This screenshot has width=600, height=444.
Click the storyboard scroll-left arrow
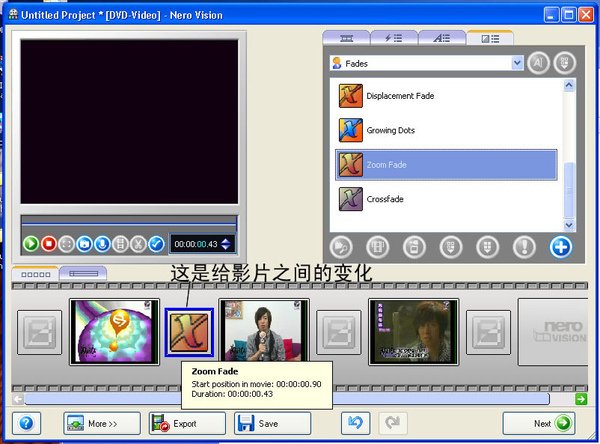[18, 399]
